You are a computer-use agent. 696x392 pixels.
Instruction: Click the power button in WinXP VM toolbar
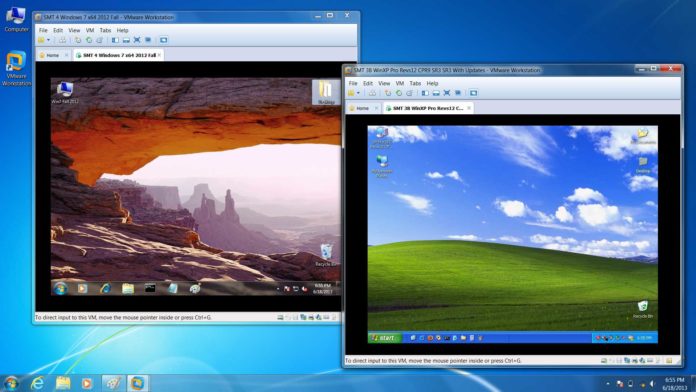[x=351, y=93]
